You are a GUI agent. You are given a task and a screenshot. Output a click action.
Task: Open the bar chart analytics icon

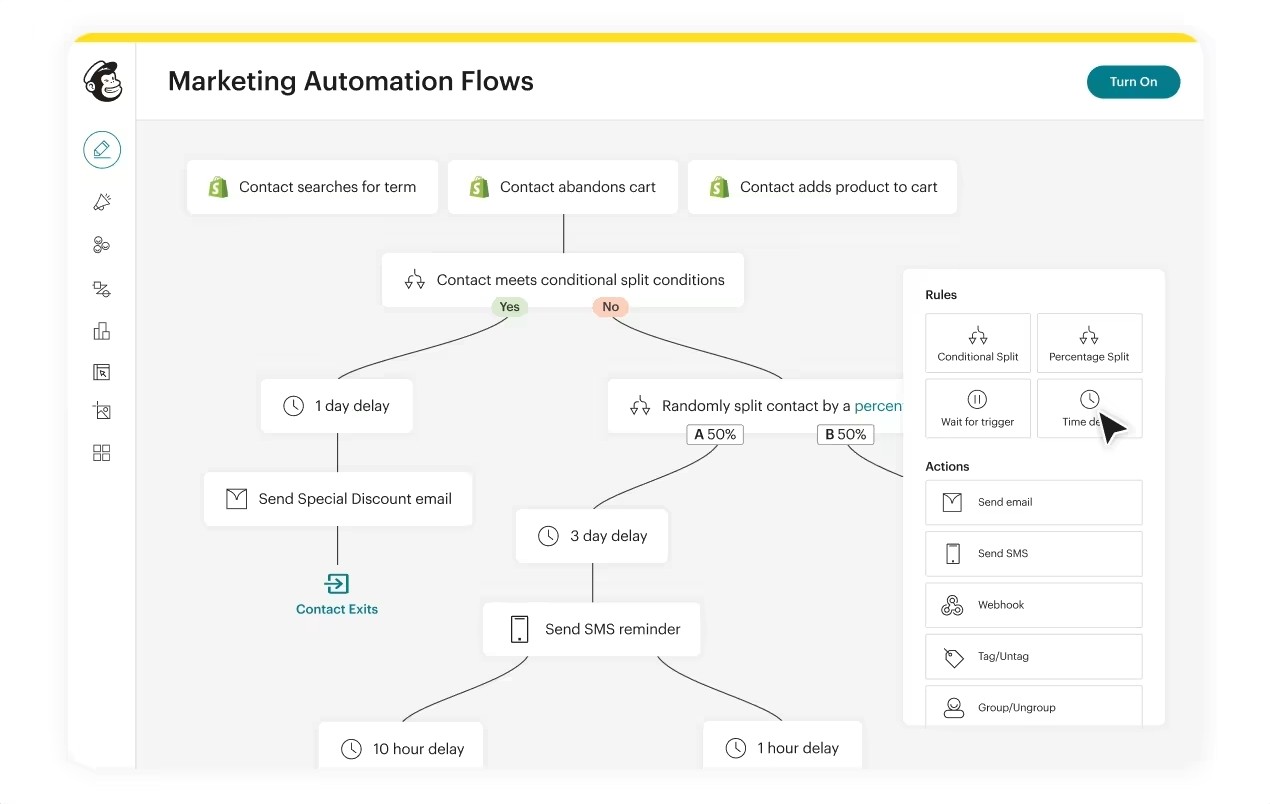[101, 331]
